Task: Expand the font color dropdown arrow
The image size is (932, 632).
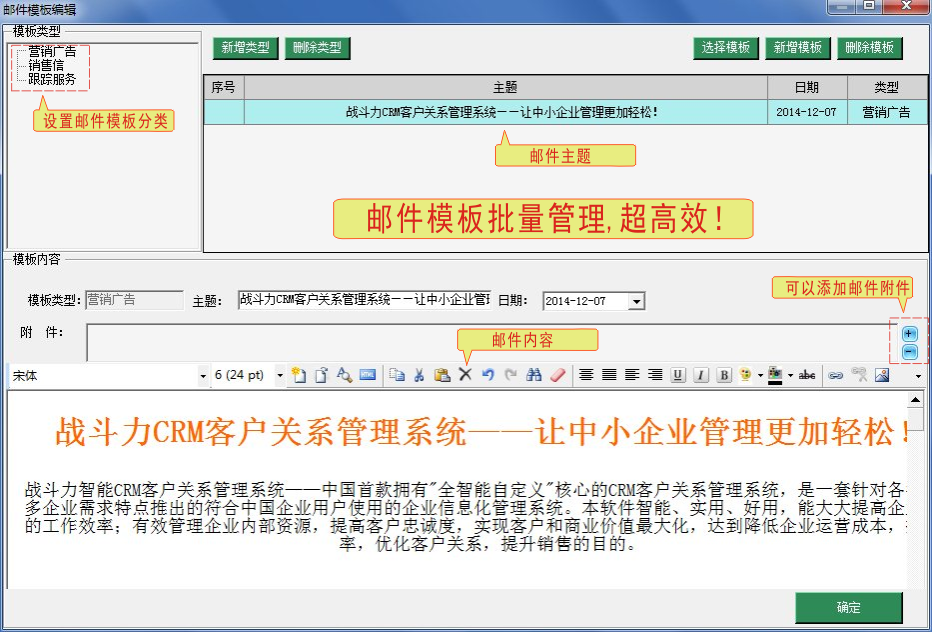Action: 790,376
